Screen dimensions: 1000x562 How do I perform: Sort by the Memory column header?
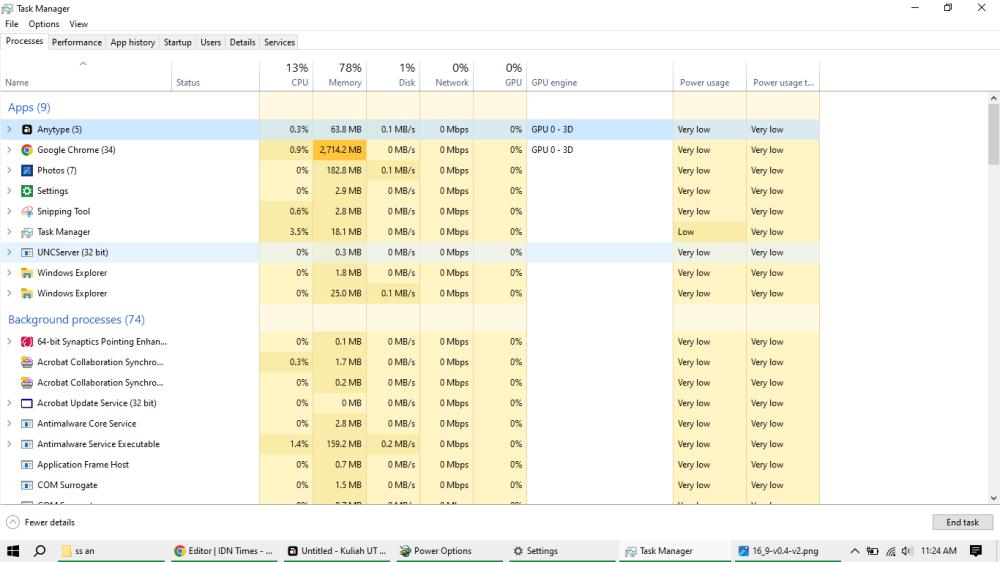pos(340,75)
